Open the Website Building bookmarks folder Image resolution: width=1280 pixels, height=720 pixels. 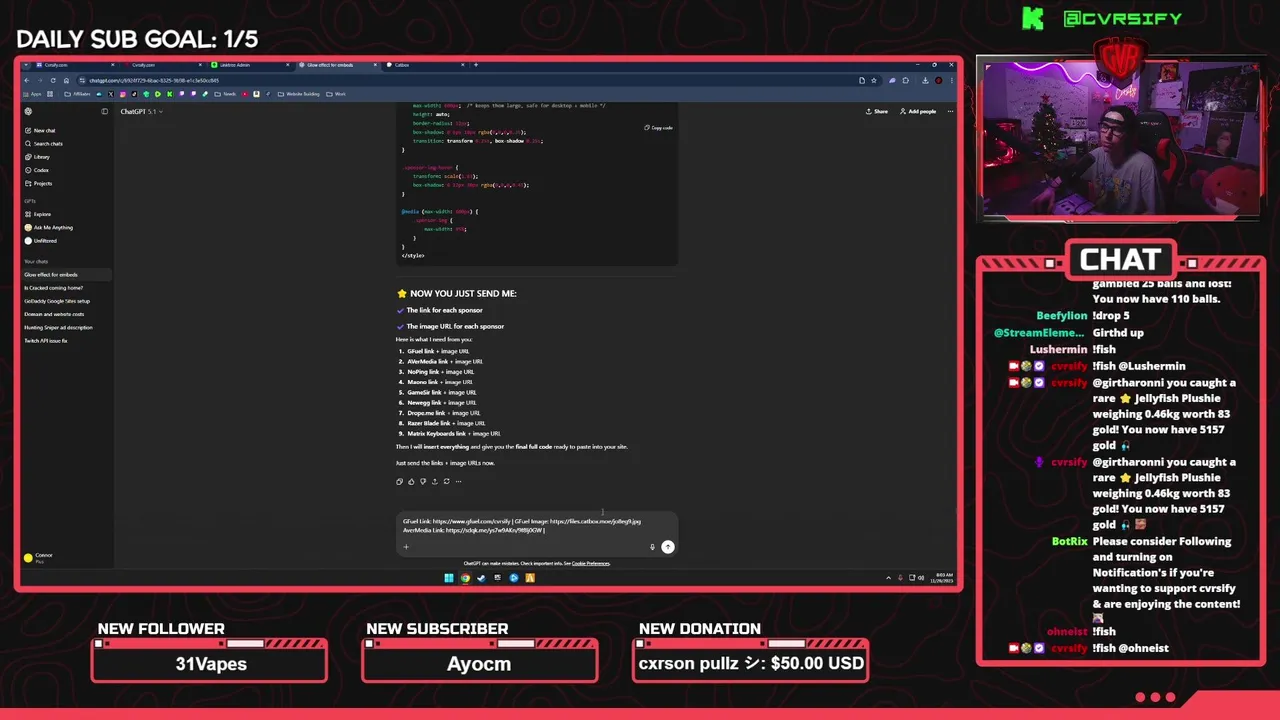point(299,94)
